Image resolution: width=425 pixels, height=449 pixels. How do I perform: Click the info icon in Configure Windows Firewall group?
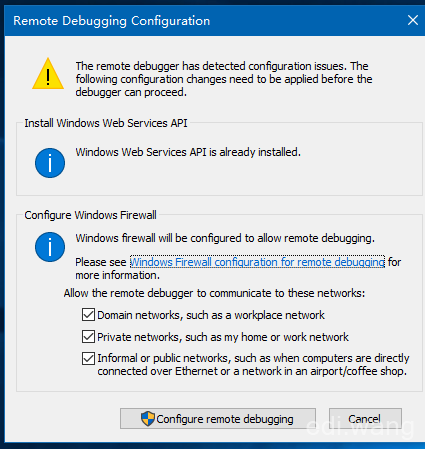point(50,247)
